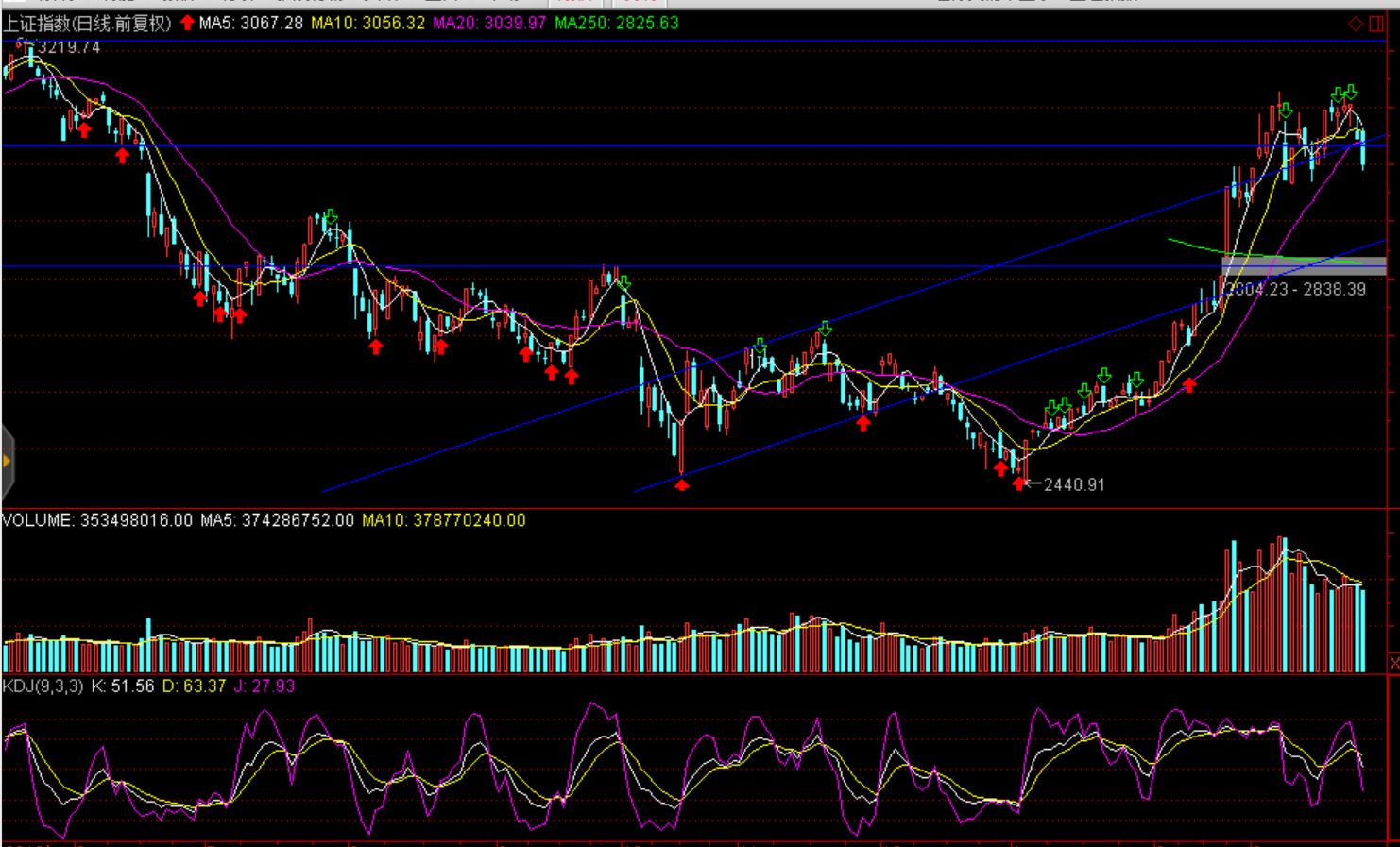
Task: Select the magenta MA20 indicator label
Action: pos(489,24)
